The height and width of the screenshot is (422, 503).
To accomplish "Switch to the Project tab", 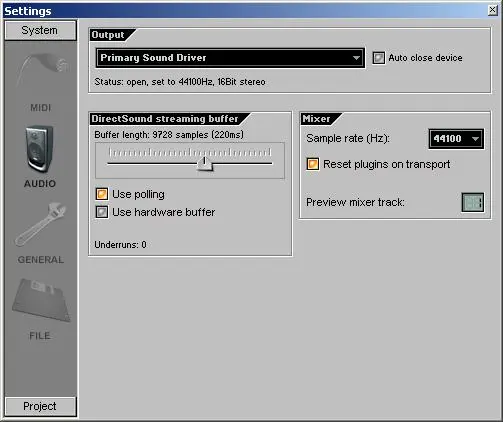I will click(x=40, y=406).
